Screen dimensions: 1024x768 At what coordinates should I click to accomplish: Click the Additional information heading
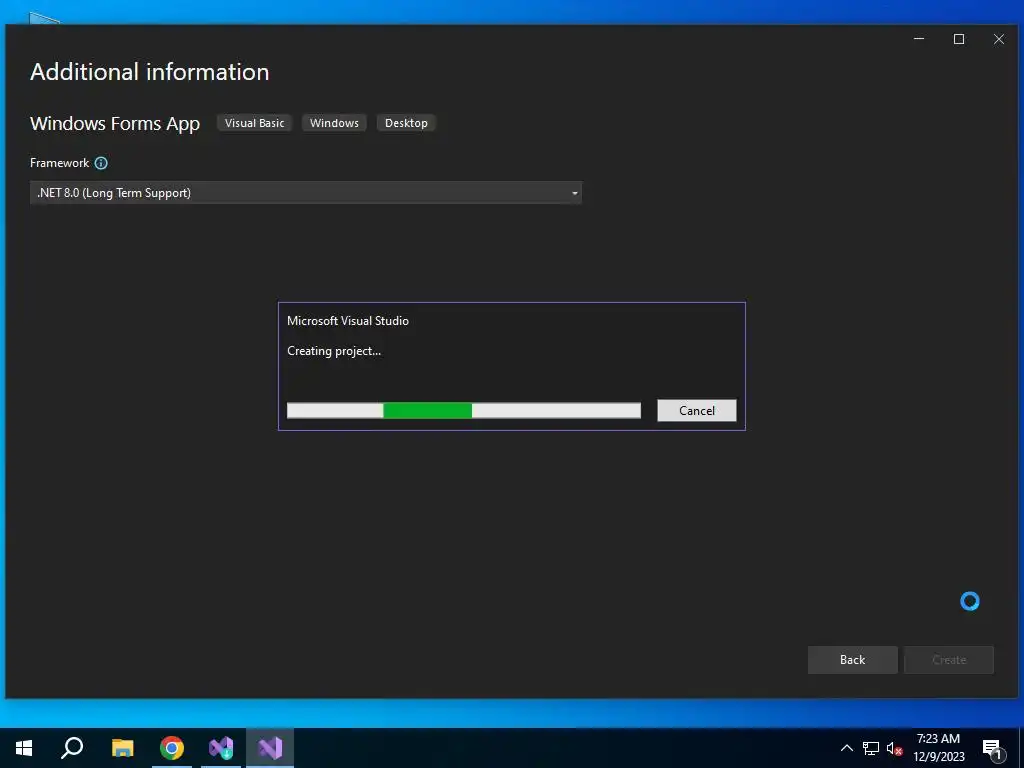coord(150,72)
